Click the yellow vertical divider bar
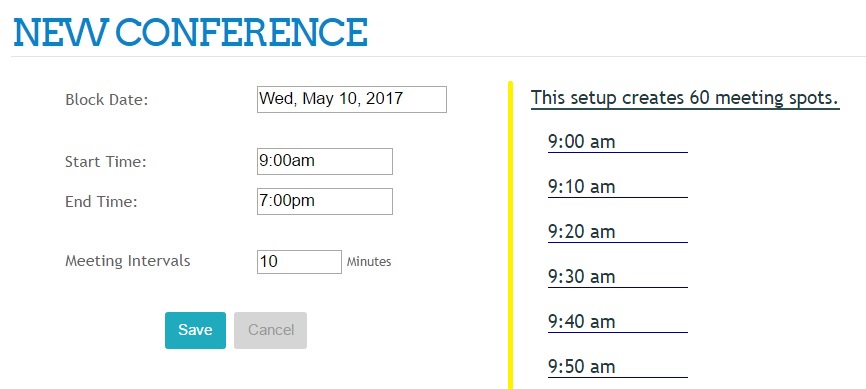Viewport: 866px width, 389px height. point(510,235)
